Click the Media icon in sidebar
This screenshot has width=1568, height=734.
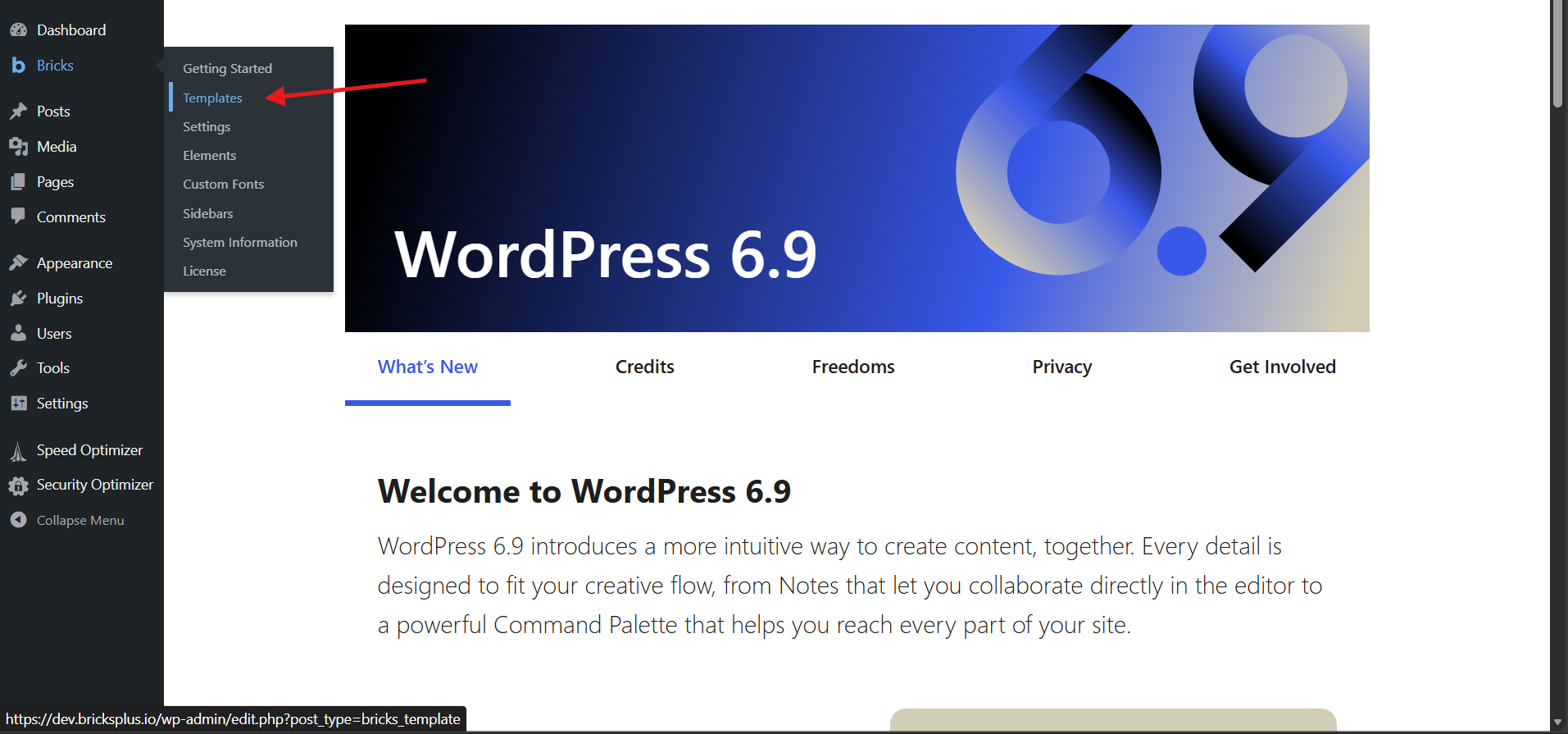[x=18, y=147]
